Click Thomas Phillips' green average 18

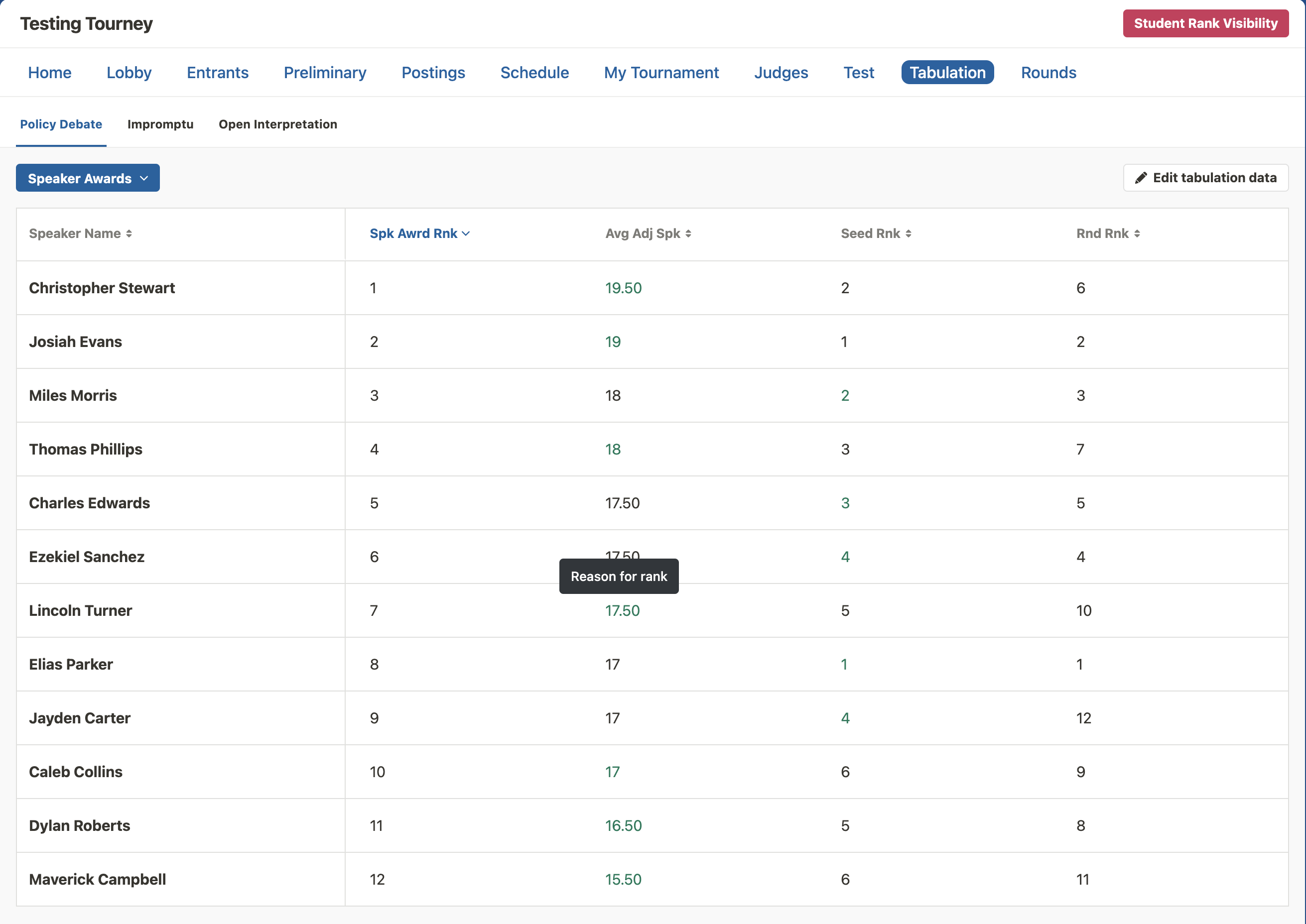(x=613, y=450)
